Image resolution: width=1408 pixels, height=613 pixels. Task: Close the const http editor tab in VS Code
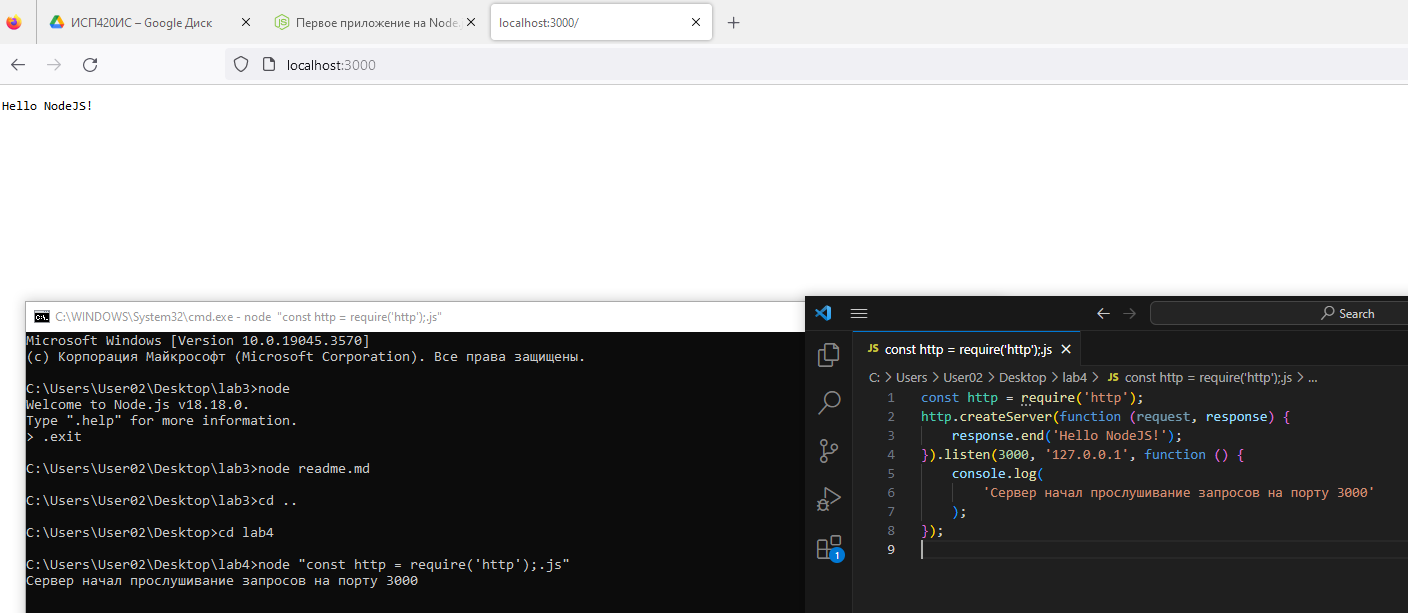click(1065, 349)
